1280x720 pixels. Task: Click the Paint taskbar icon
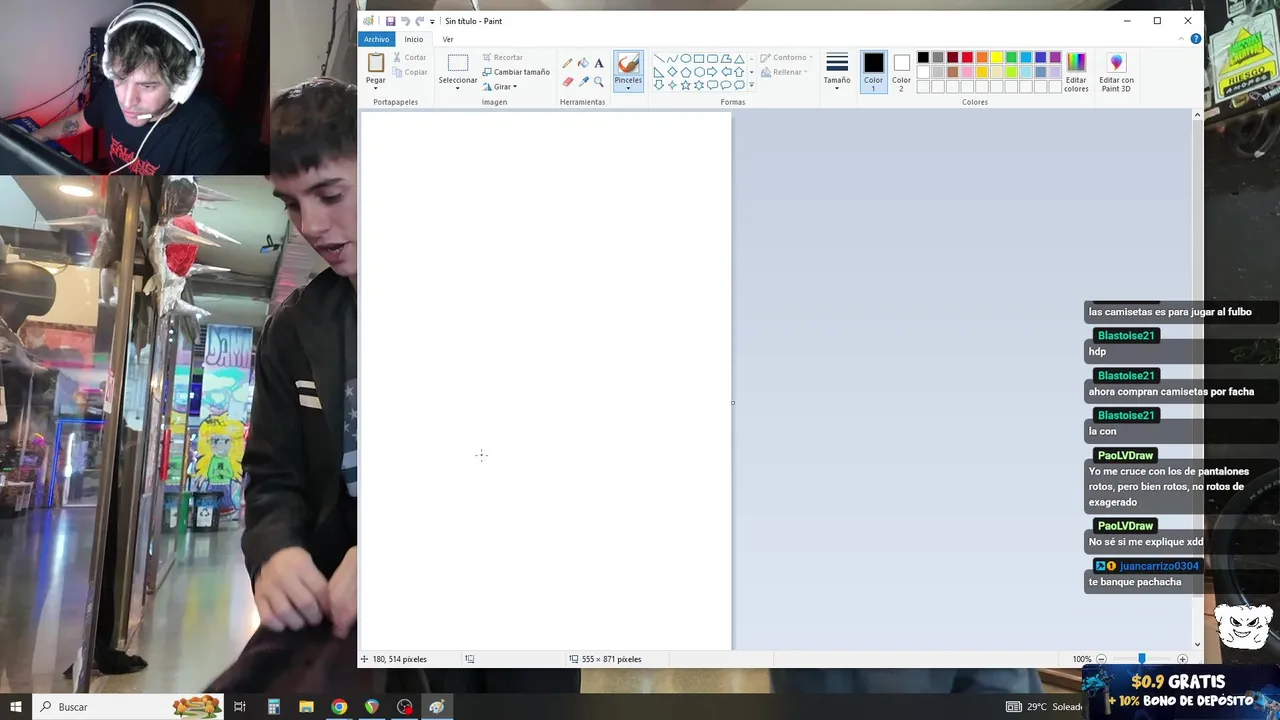tap(437, 707)
